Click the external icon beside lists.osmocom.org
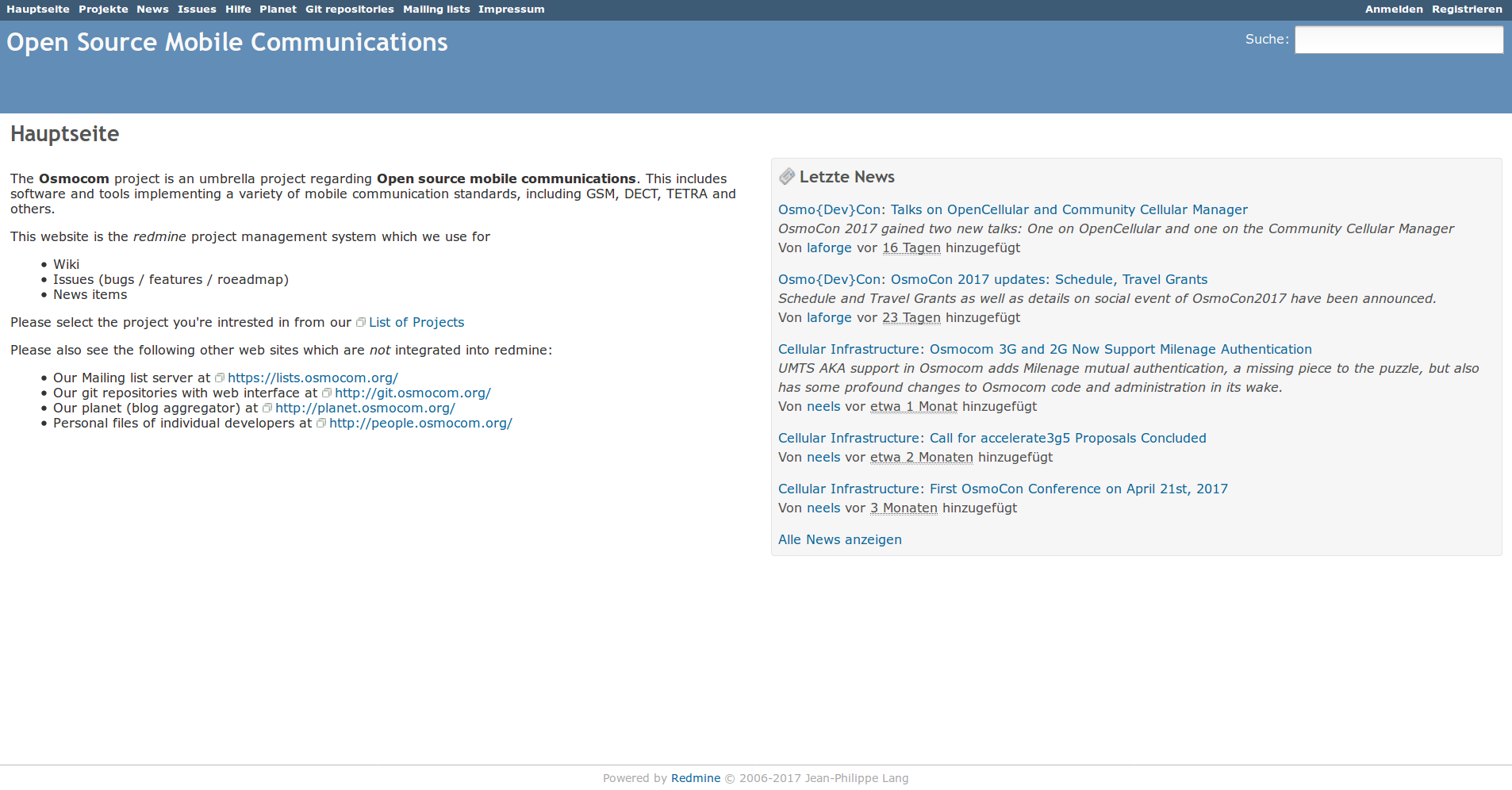 coord(220,378)
